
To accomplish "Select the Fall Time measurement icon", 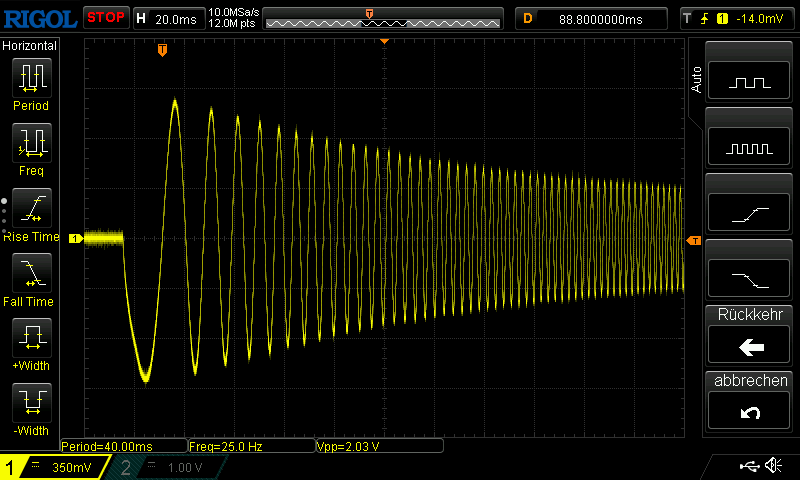I will tap(31, 273).
